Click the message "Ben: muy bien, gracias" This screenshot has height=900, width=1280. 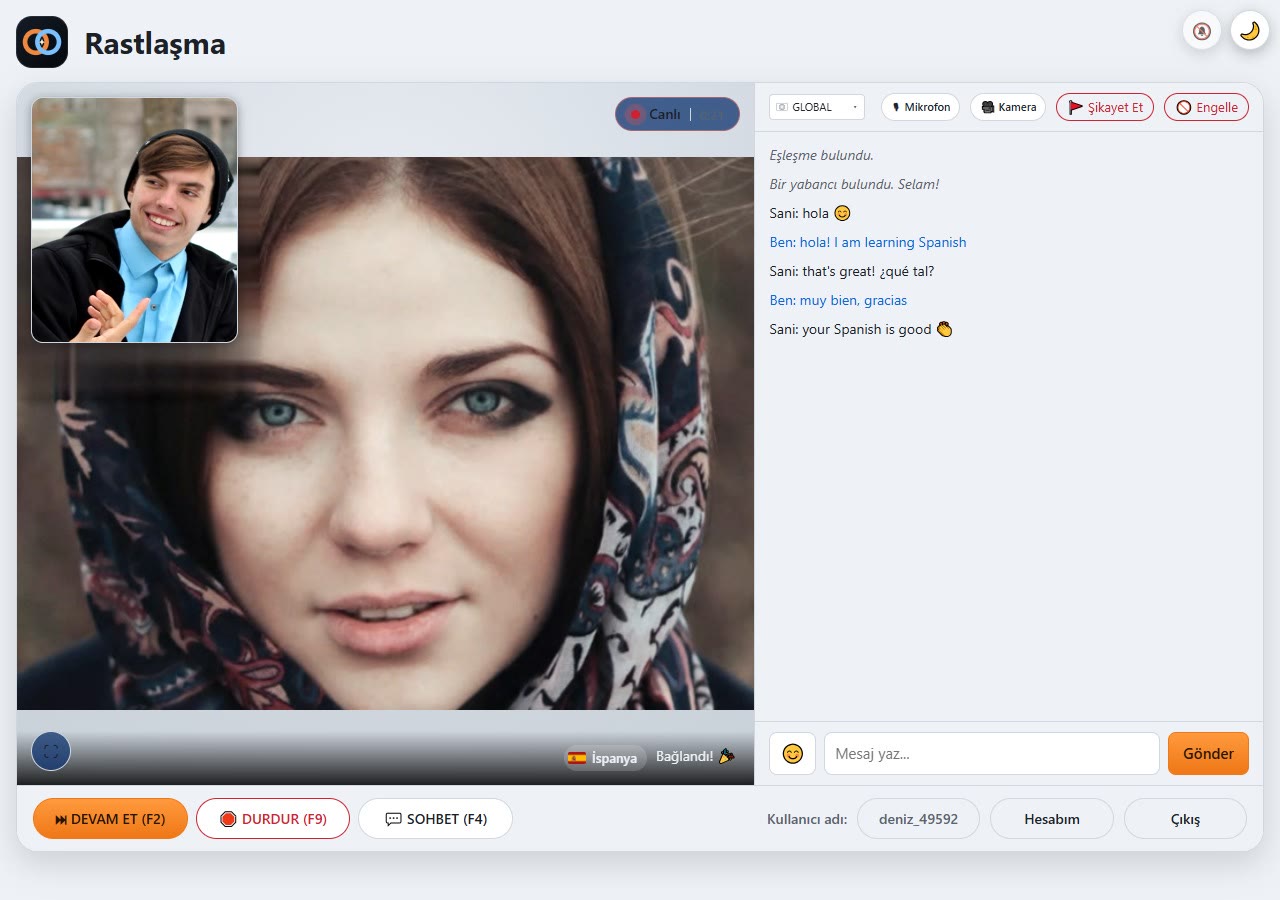tap(838, 300)
